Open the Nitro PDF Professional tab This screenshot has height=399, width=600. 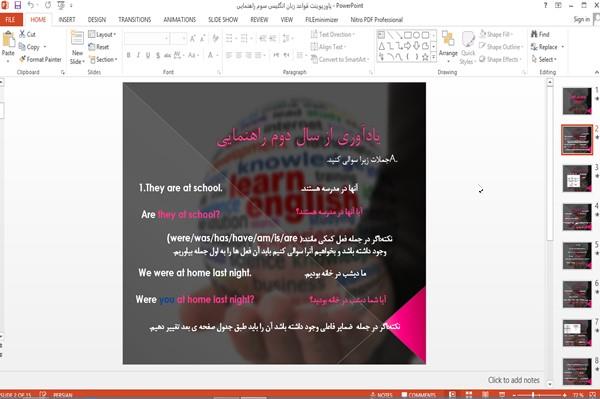coord(377,20)
